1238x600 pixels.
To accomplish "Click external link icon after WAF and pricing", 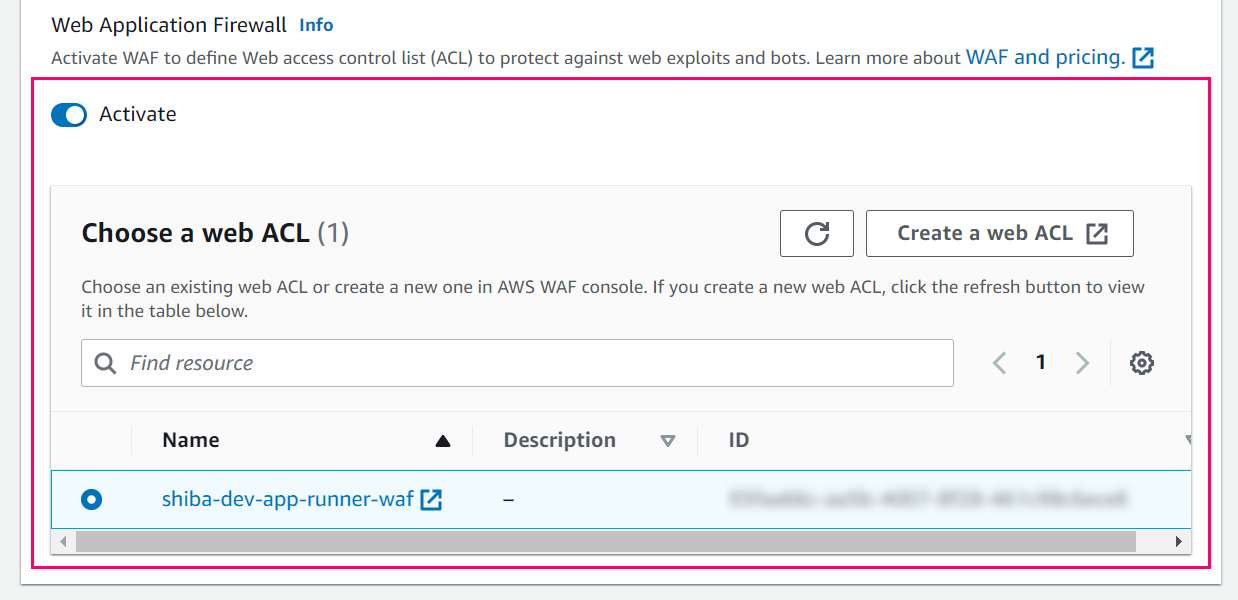I will coord(1143,57).
